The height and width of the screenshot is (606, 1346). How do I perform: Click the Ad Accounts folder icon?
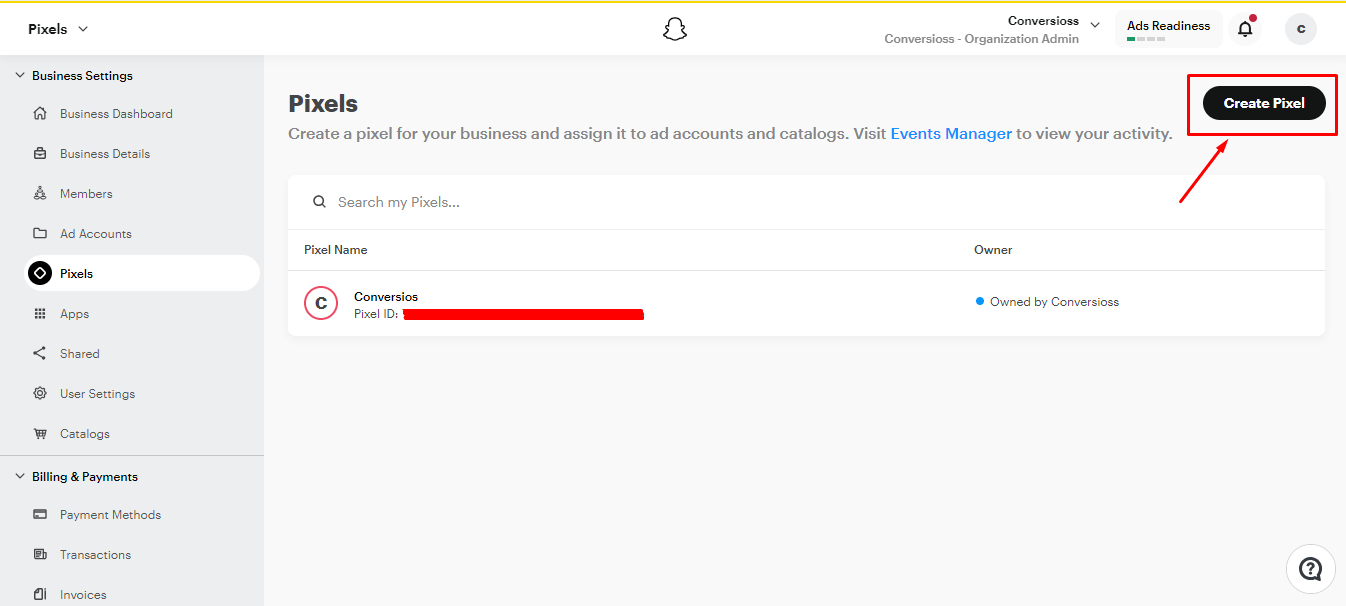pyautogui.click(x=40, y=234)
